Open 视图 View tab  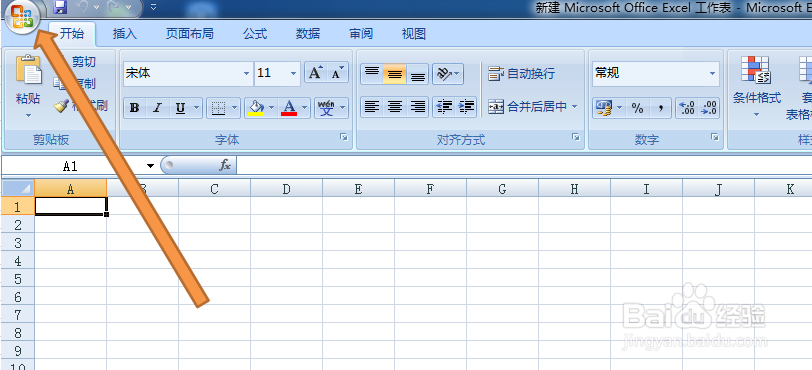(414, 34)
